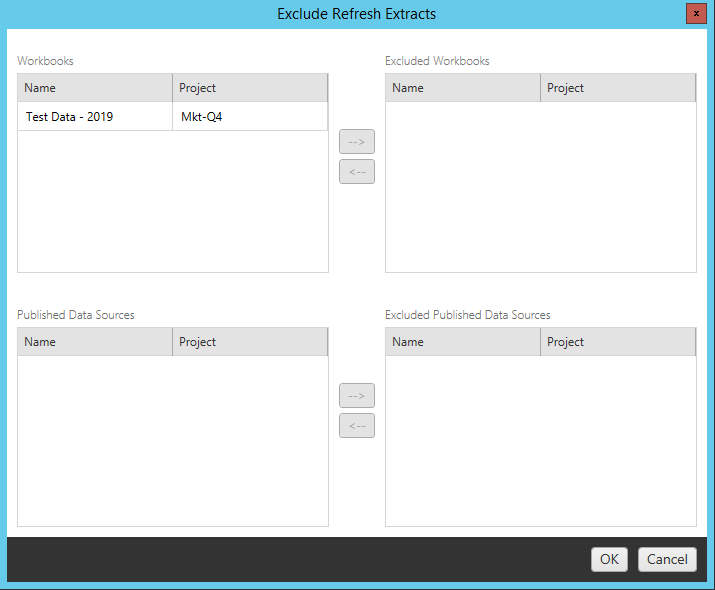Click Name header in Excluded Published Data Sources

click(463, 342)
